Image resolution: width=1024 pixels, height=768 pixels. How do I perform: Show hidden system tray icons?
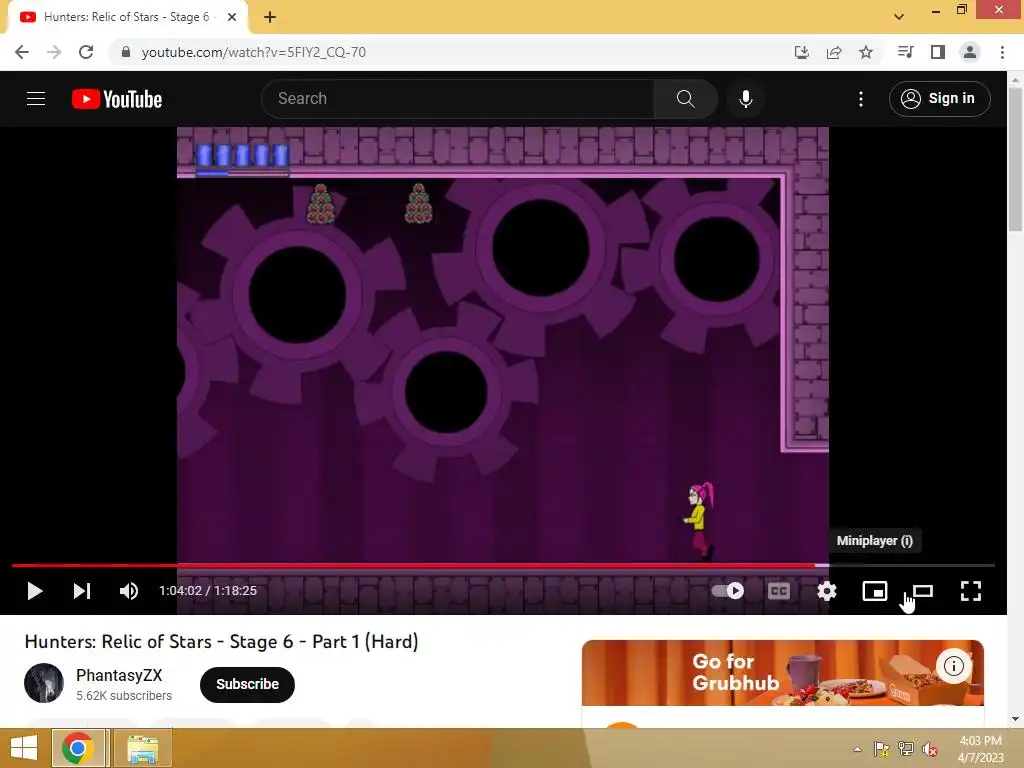point(857,749)
